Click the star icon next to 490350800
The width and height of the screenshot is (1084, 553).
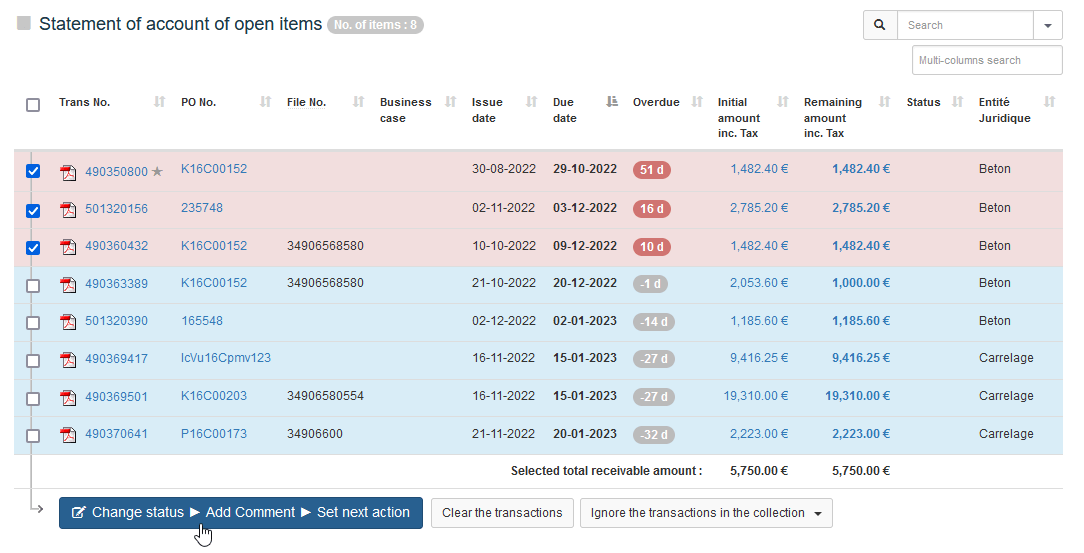pos(157,172)
